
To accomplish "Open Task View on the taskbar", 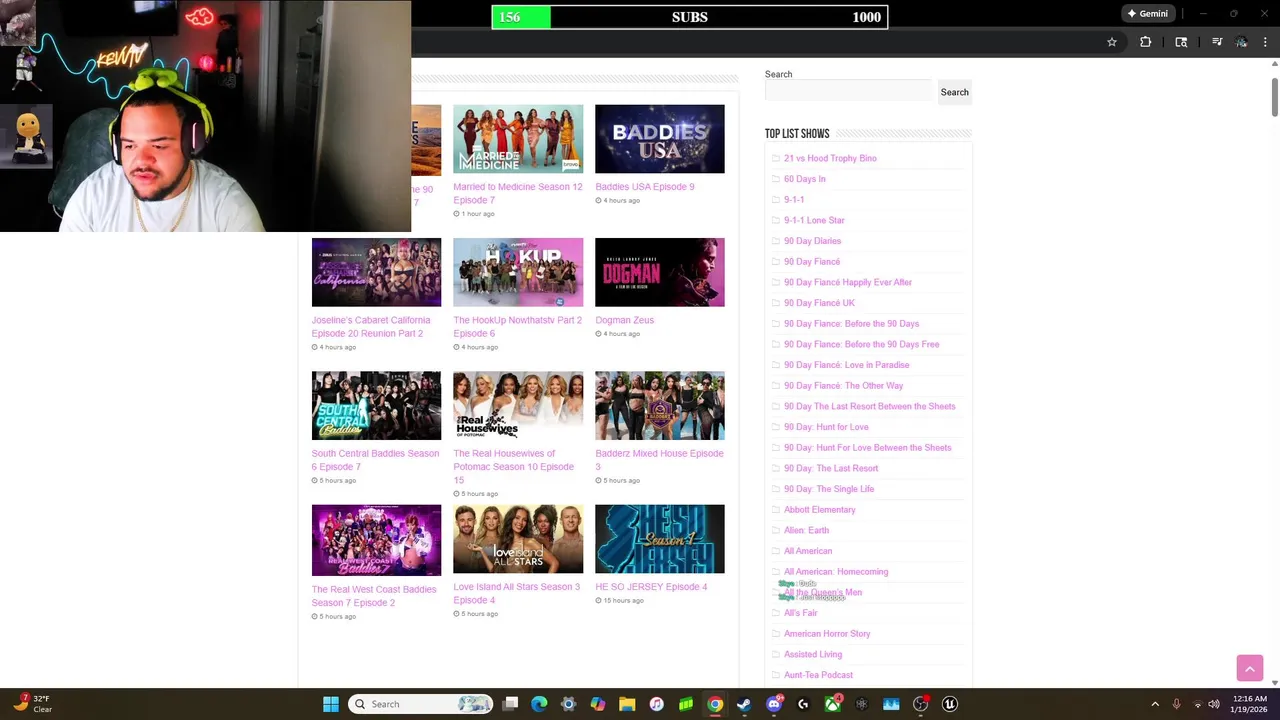I will click(x=510, y=704).
